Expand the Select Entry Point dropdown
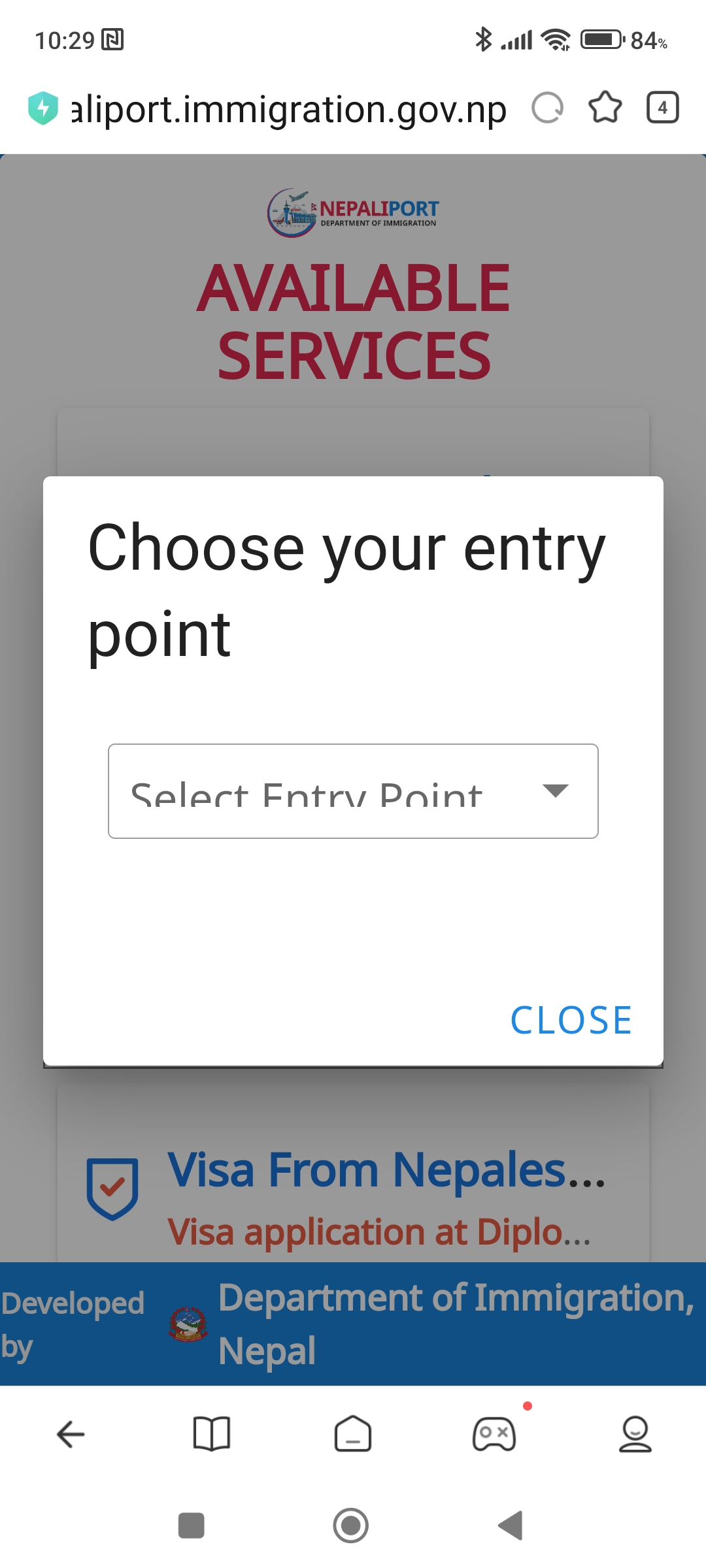 coord(353,791)
